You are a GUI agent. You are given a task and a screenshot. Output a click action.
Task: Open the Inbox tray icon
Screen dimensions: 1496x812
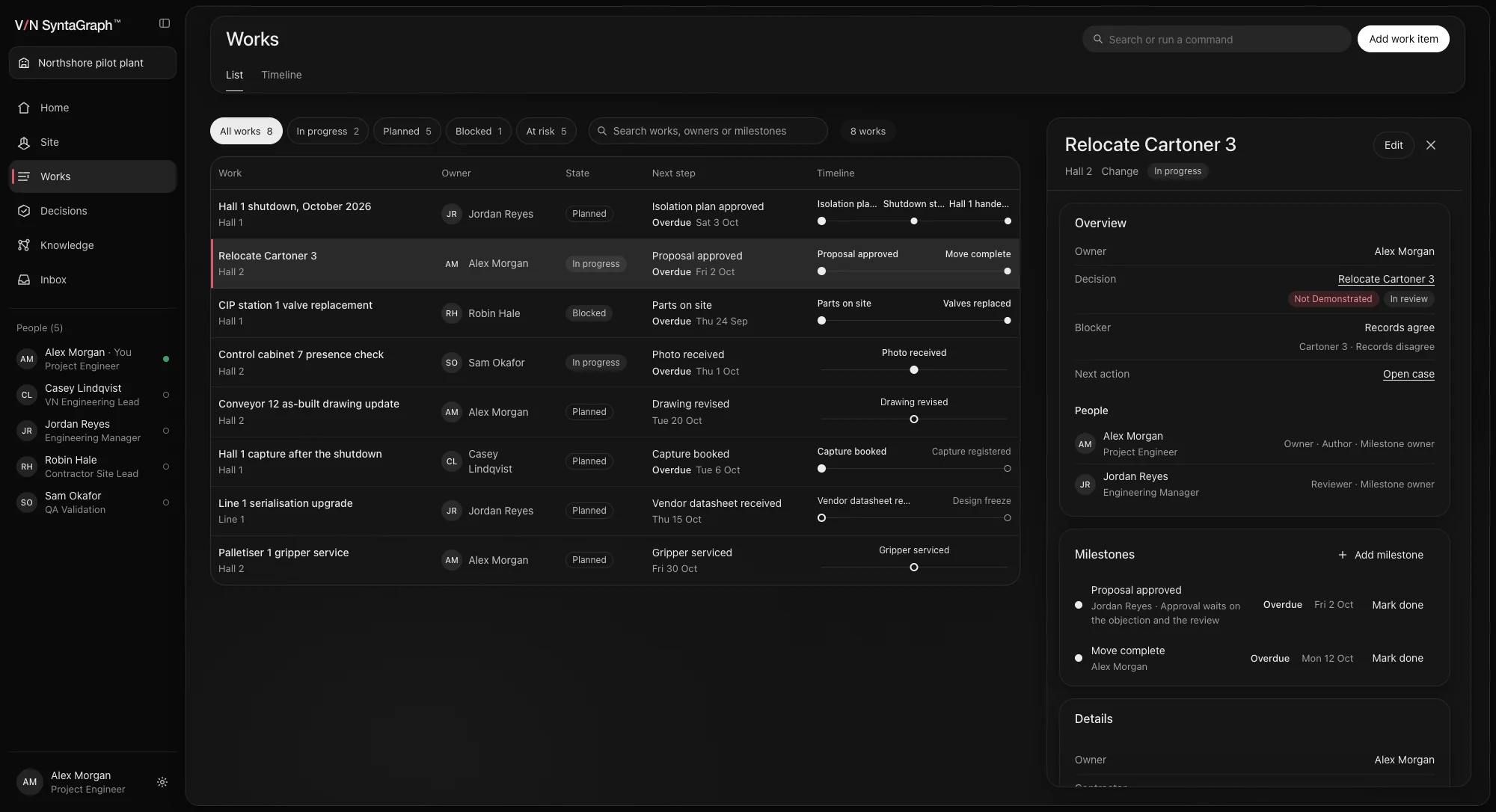[x=24, y=280]
